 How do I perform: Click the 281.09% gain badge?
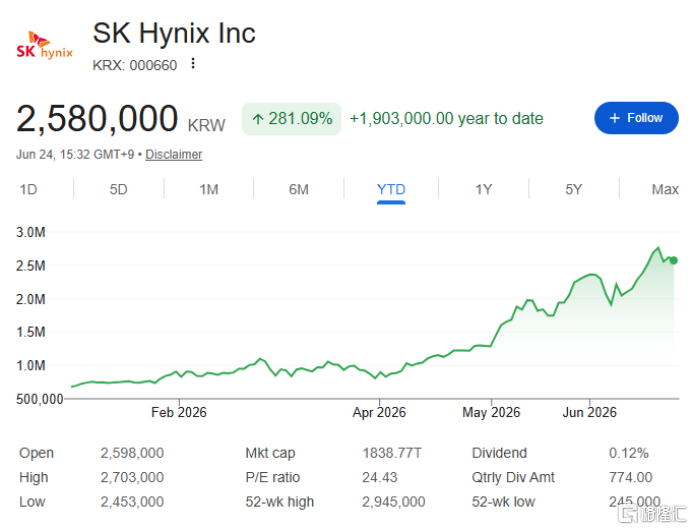click(x=292, y=118)
